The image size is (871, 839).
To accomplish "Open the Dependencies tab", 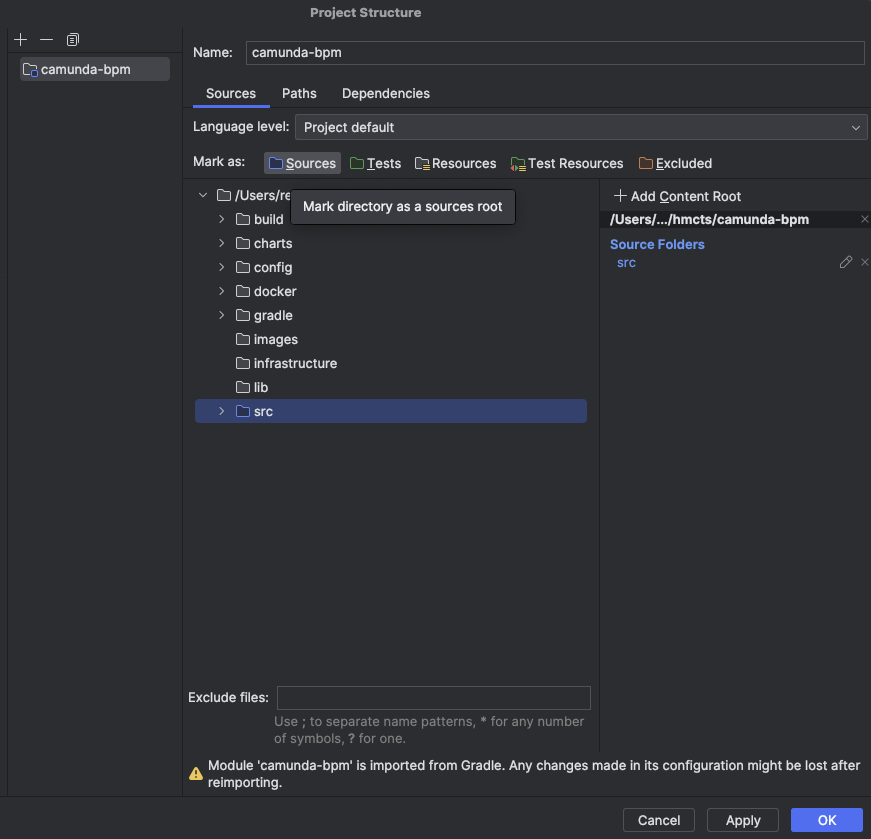I will pyautogui.click(x=386, y=93).
